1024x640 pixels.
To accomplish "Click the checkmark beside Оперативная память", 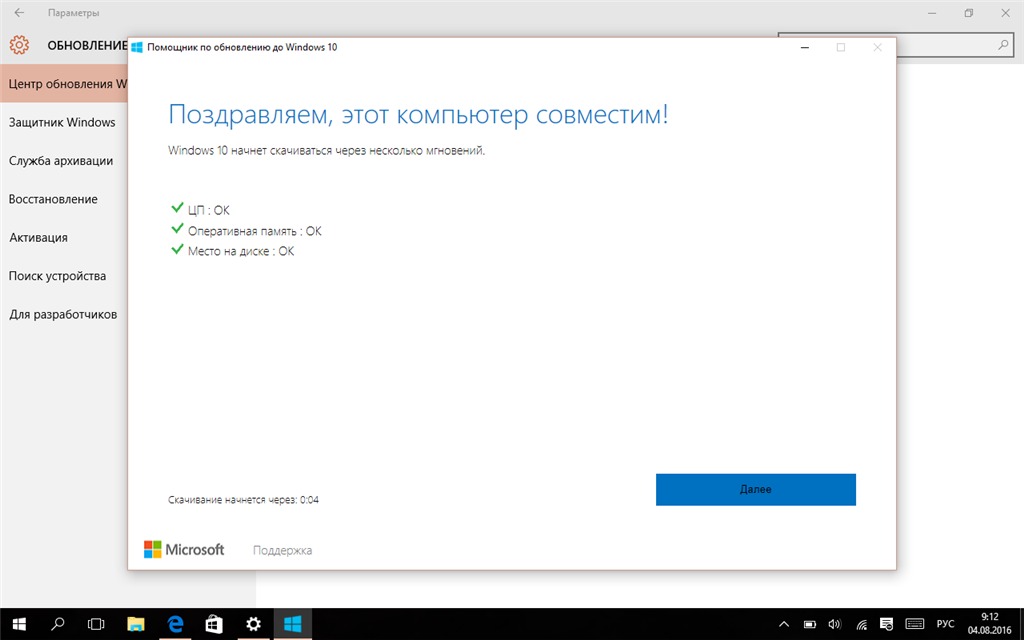I will (176, 229).
